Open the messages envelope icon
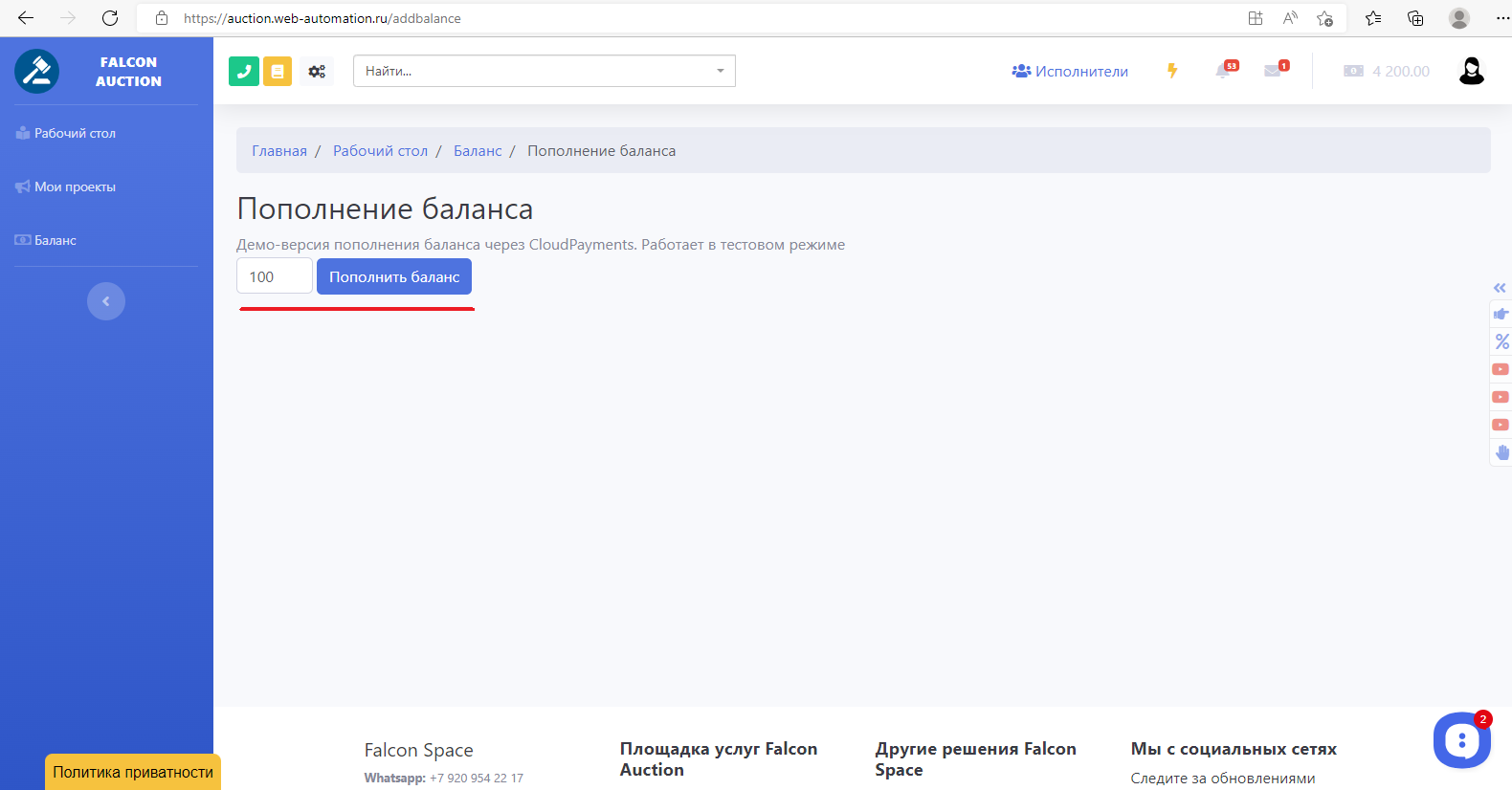 [1275, 71]
